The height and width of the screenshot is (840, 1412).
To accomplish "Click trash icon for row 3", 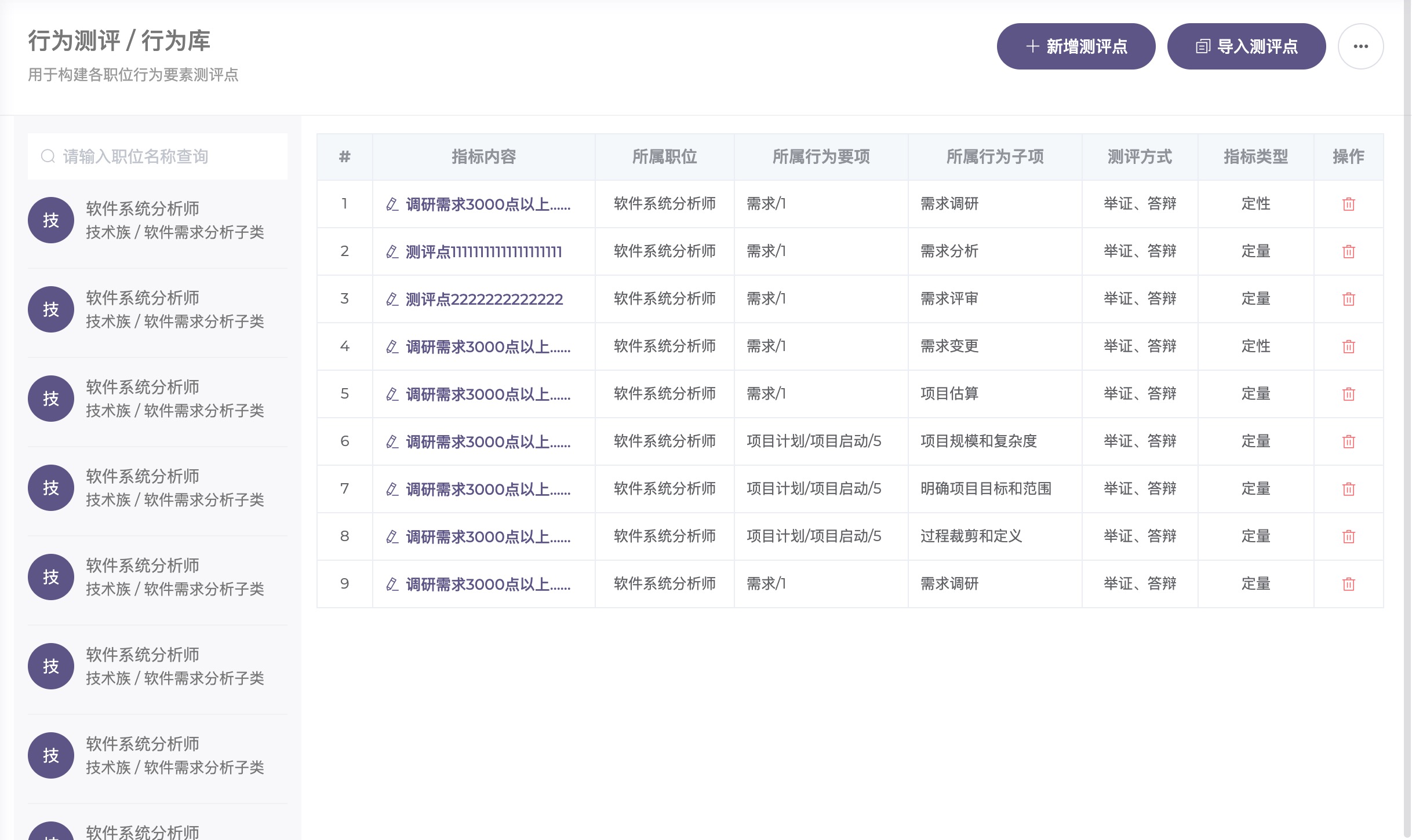I will click(1348, 299).
